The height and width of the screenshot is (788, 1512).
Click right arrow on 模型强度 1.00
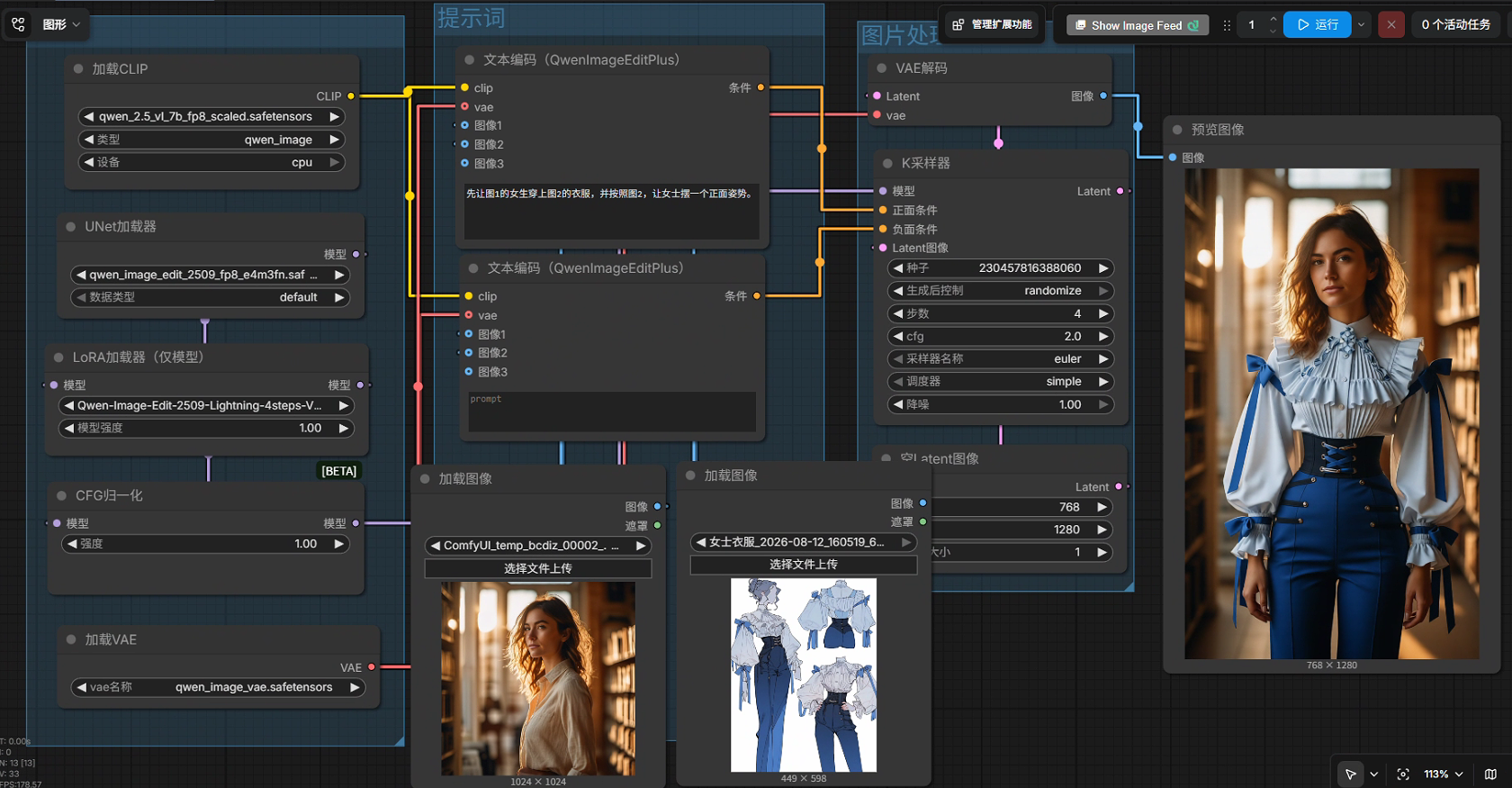343,428
